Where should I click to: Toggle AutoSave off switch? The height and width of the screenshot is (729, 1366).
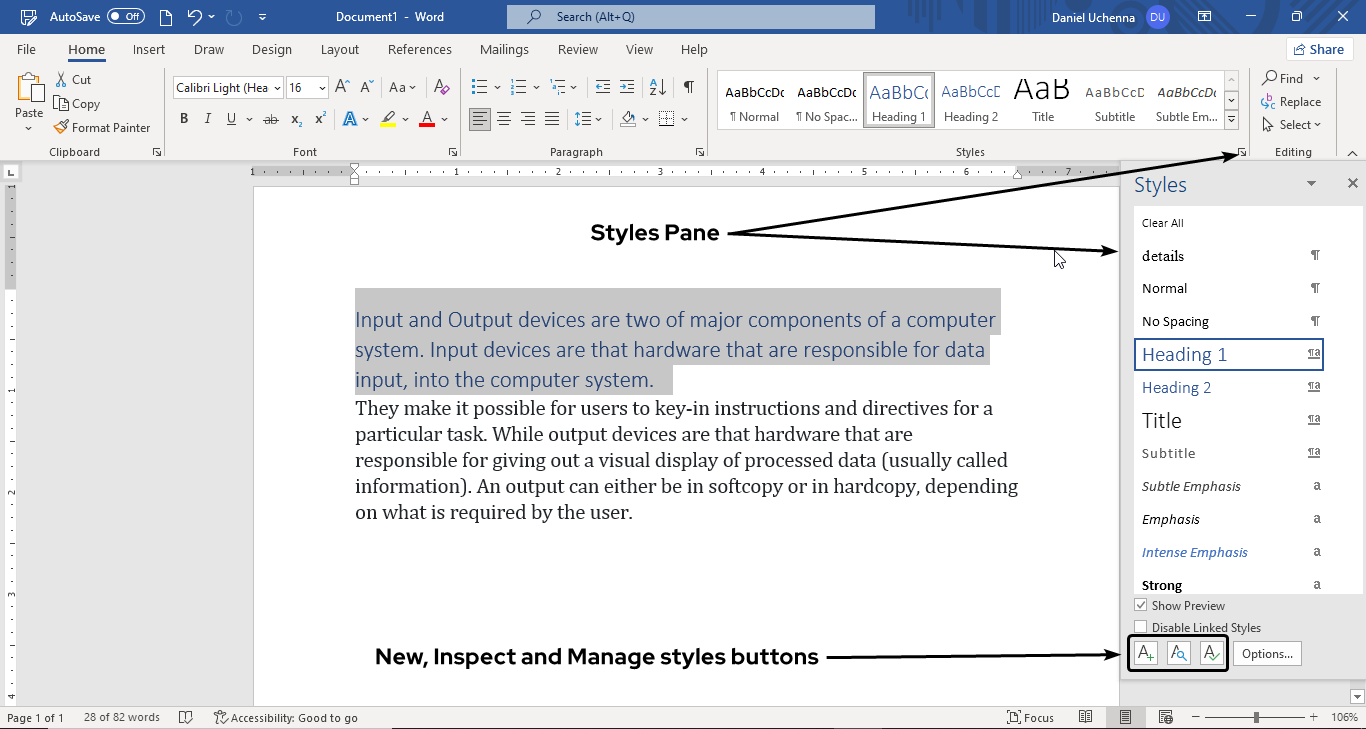[x=124, y=16]
